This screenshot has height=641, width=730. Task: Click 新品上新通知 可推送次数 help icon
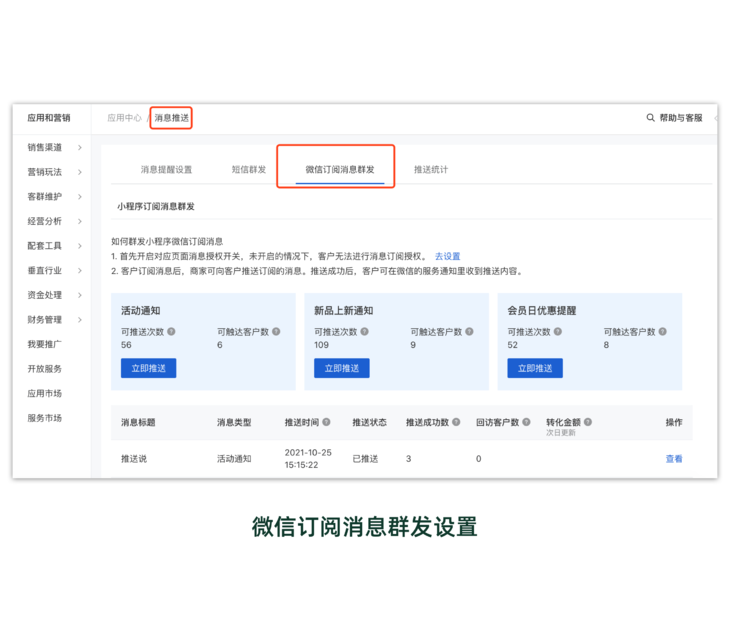click(365, 331)
